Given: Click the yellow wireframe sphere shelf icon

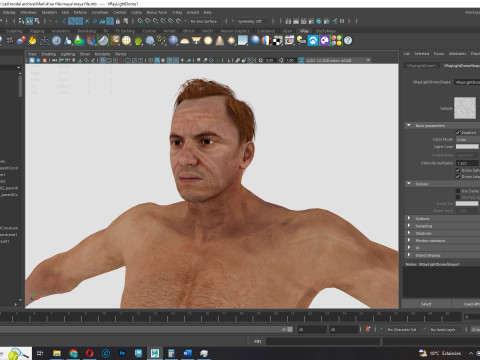Looking at the screenshot, I should (x=126, y=41).
